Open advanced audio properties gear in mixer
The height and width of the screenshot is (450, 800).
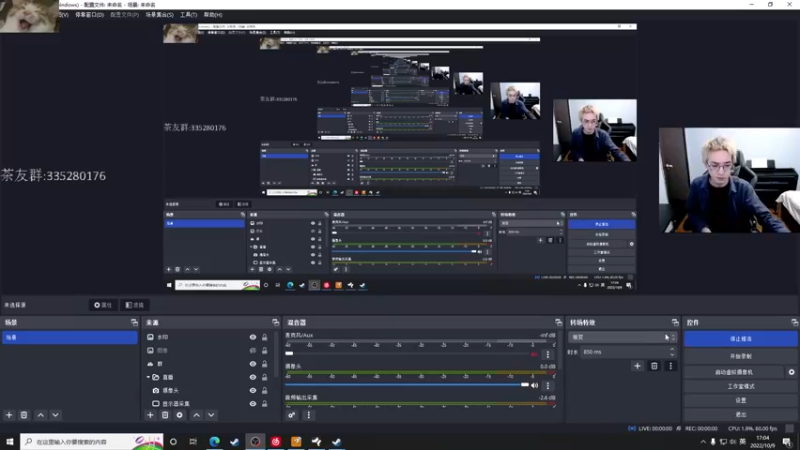pyautogui.click(x=291, y=415)
